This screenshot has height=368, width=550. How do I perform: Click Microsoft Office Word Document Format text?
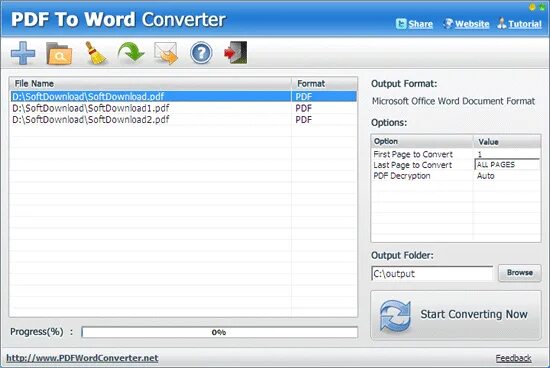(x=453, y=101)
